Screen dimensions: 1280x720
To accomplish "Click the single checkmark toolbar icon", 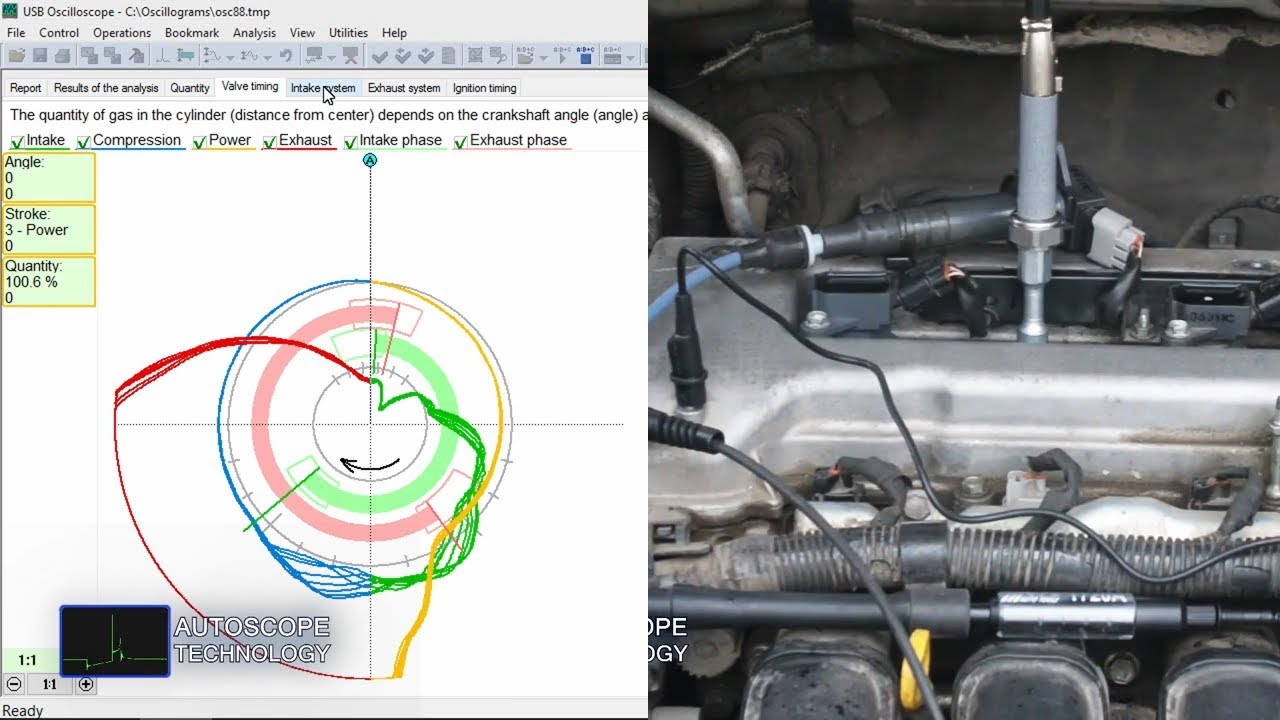I will coord(379,55).
